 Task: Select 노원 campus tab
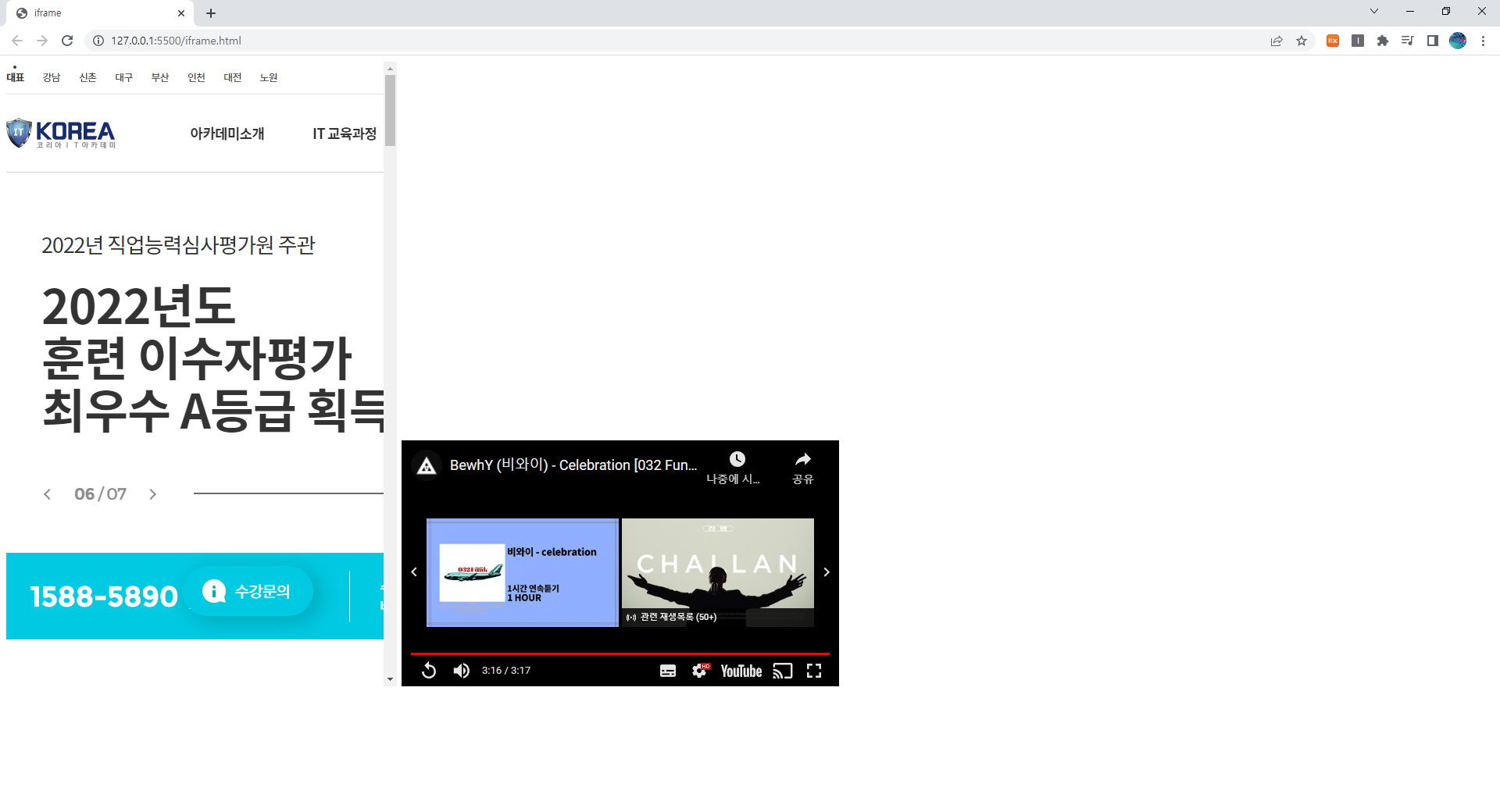[269, 77]
